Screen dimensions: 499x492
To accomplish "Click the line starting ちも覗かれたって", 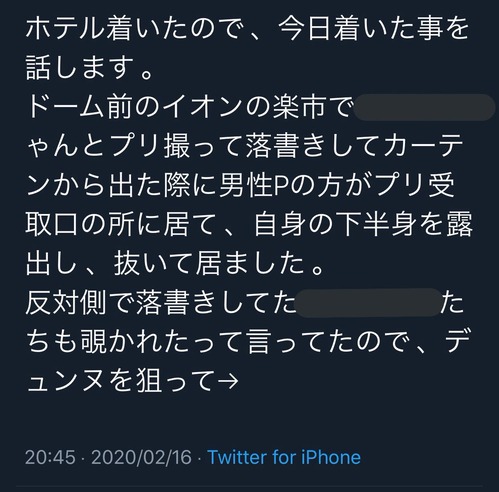I will click(248, 341).
